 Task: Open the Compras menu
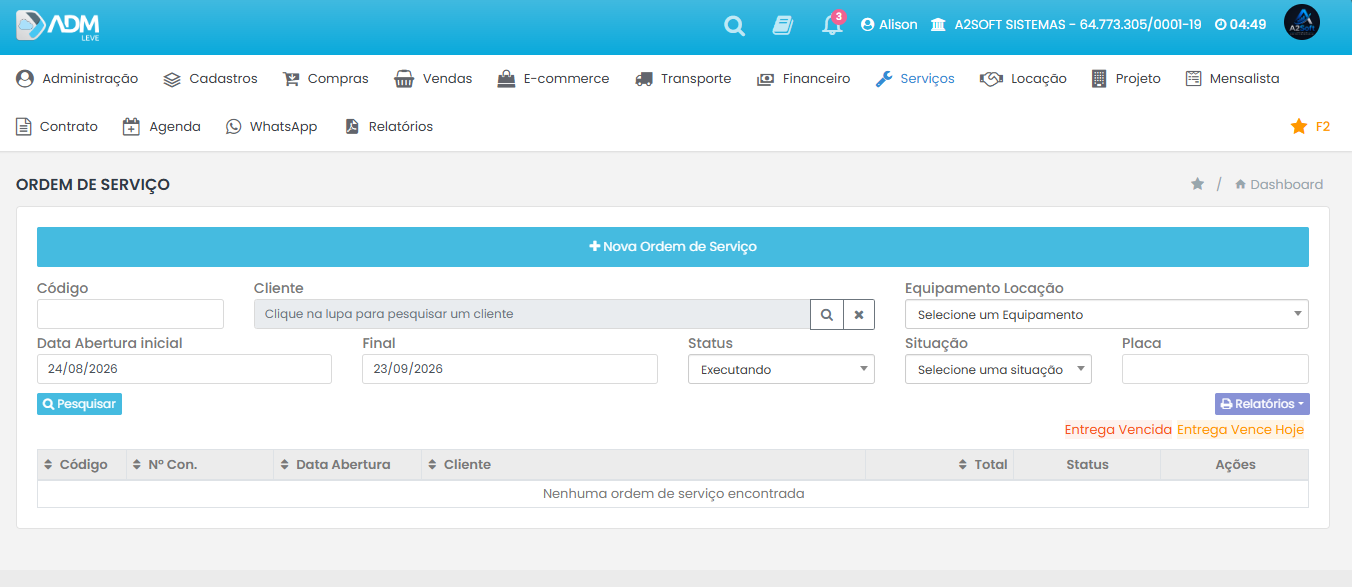click(325, 79)
